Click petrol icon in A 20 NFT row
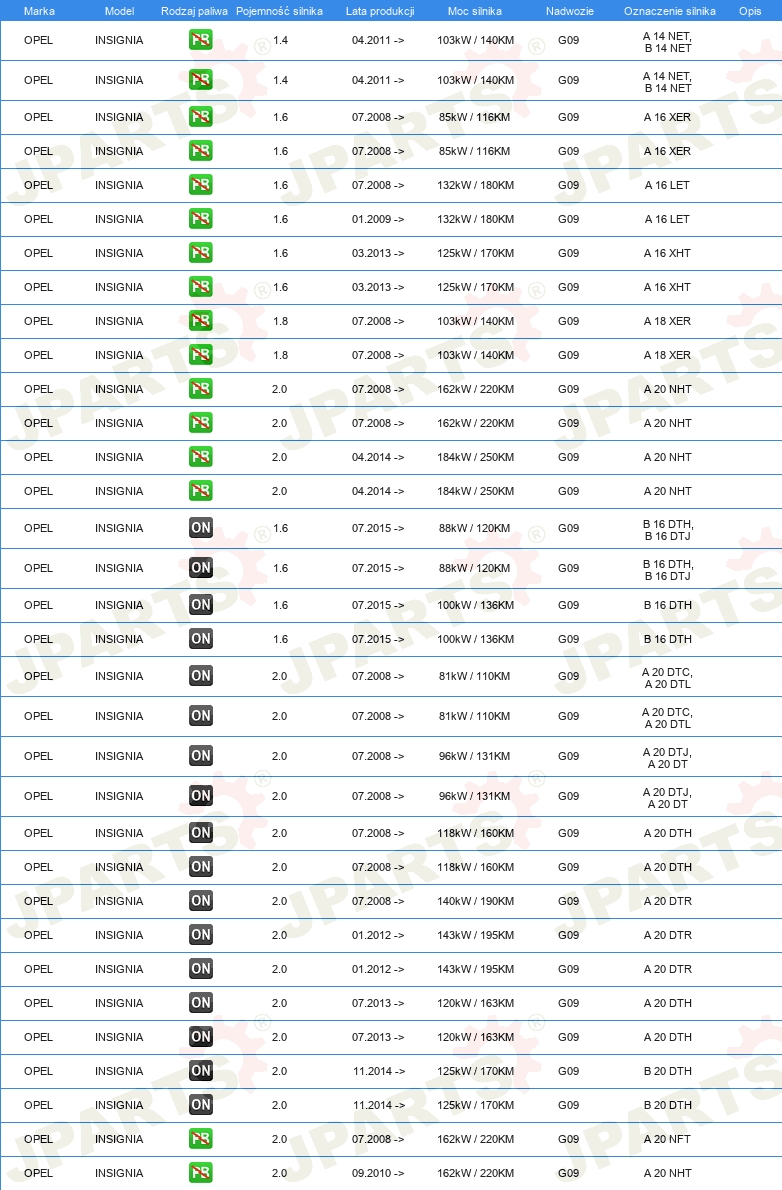The width and height of the screenshot is (782, 1190). pyautogui.click(x=200, y=1138)
